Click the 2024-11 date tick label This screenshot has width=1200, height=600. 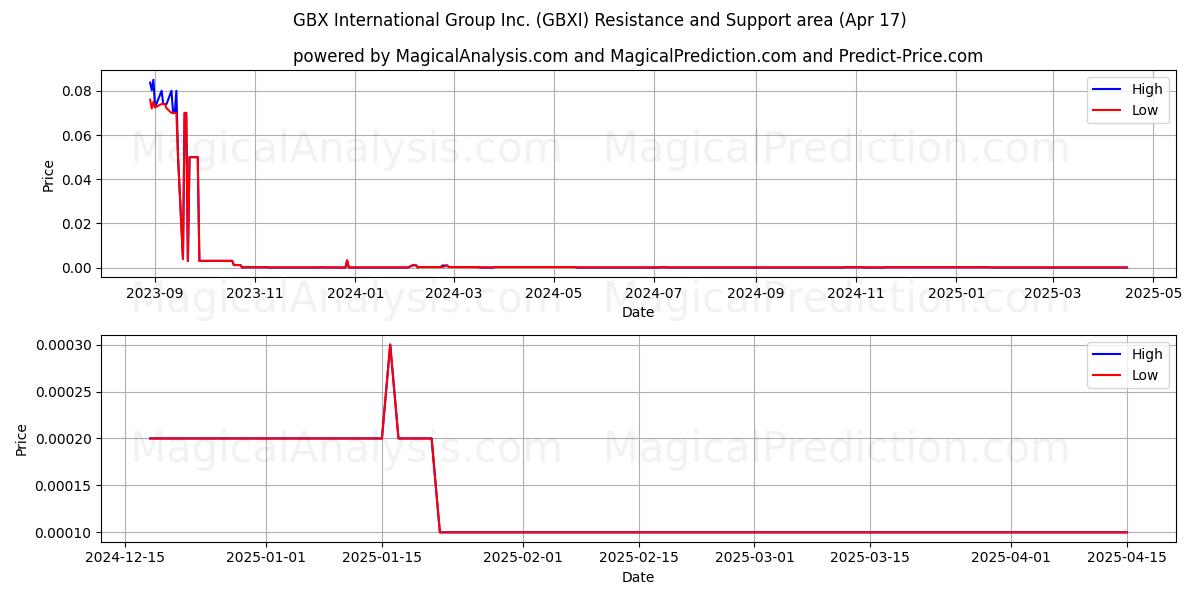click(x=856, y=293)
